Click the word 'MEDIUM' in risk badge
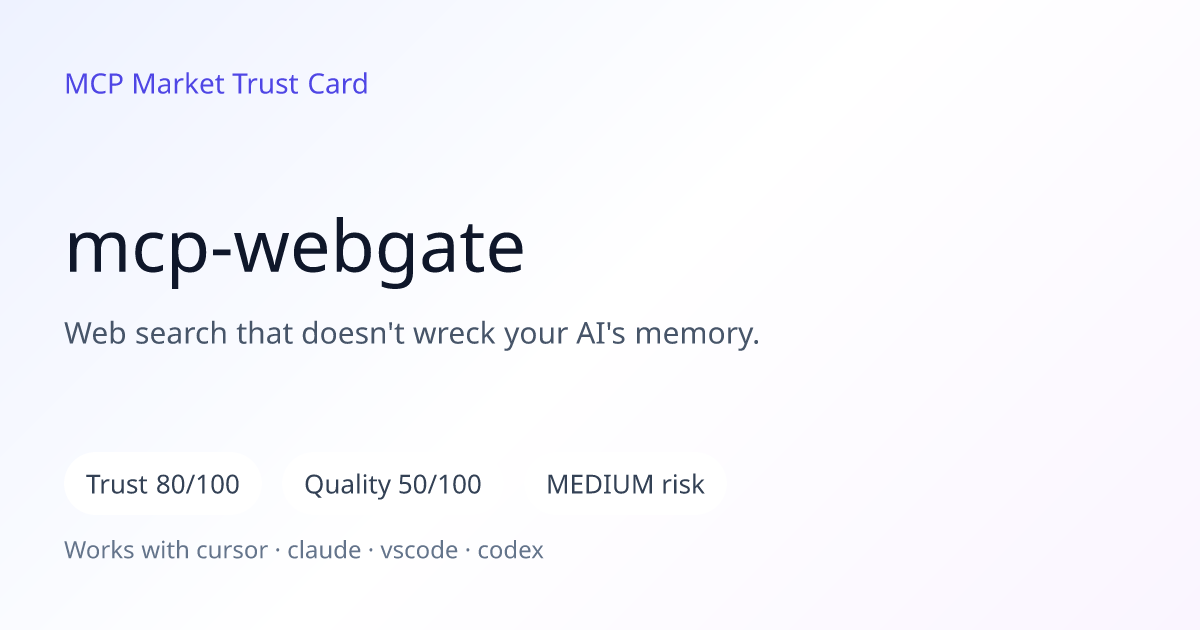 (599, 485)
